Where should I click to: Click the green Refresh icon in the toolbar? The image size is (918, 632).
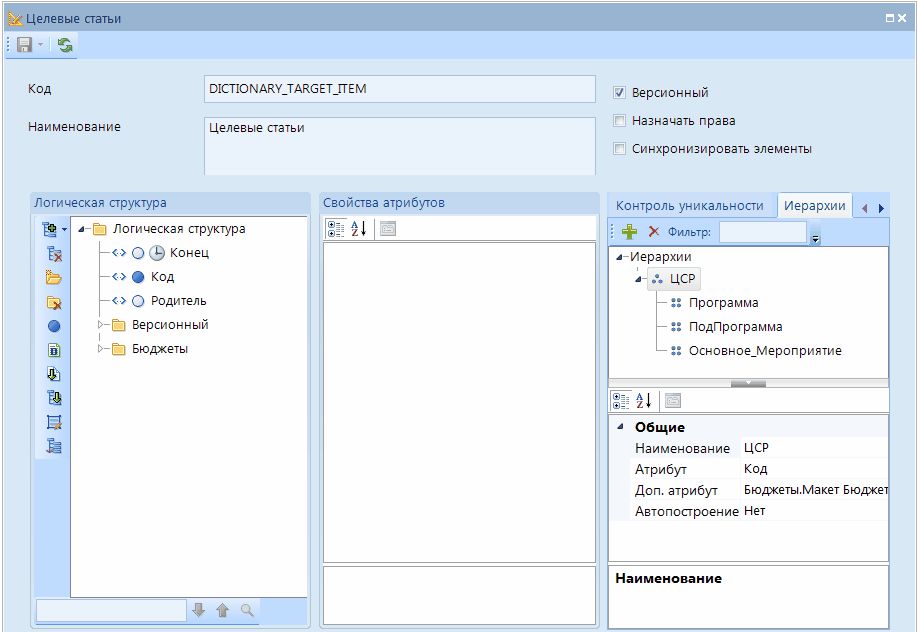[65, 45]
